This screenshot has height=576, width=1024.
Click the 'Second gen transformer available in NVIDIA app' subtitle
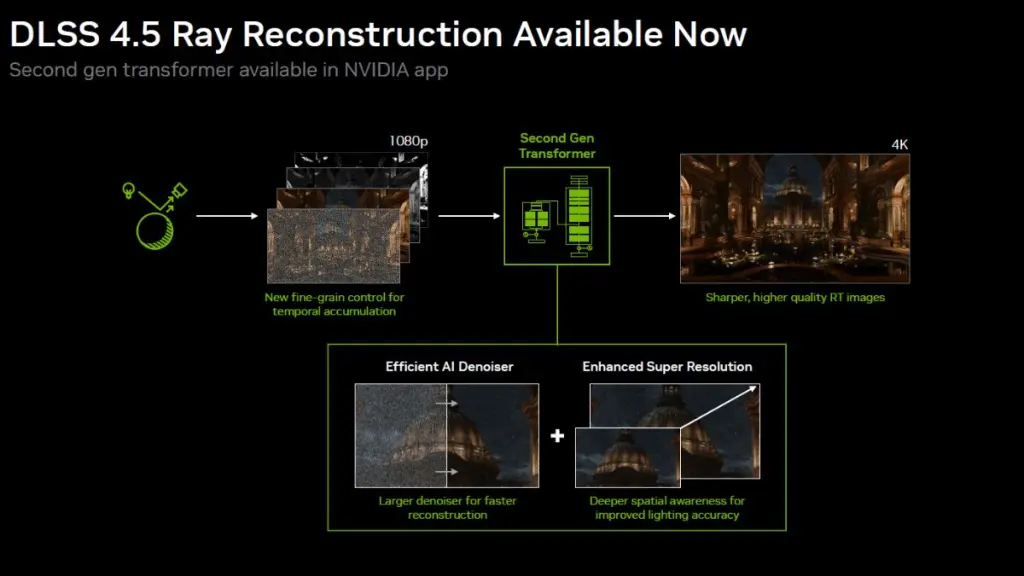click(x=229, y=70)
